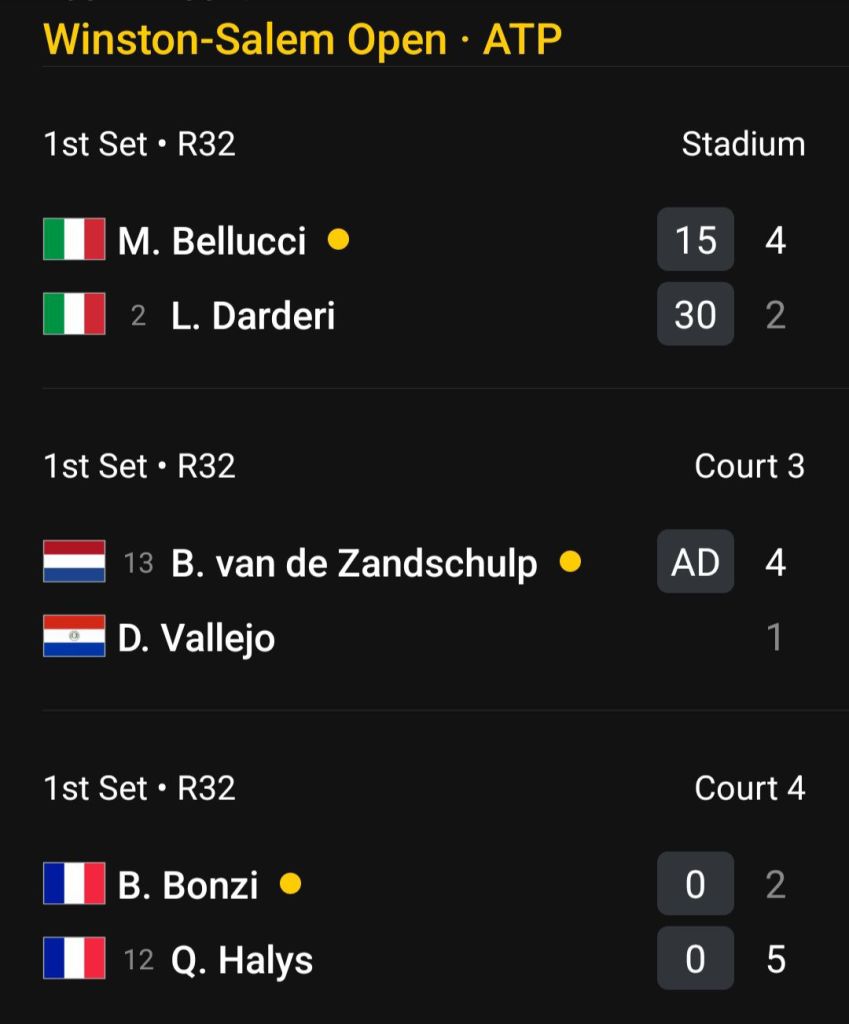Click Darderi's 30 point score badge
The width and height of the screenshot is (849, 1024).
click(x=696, y=314)
